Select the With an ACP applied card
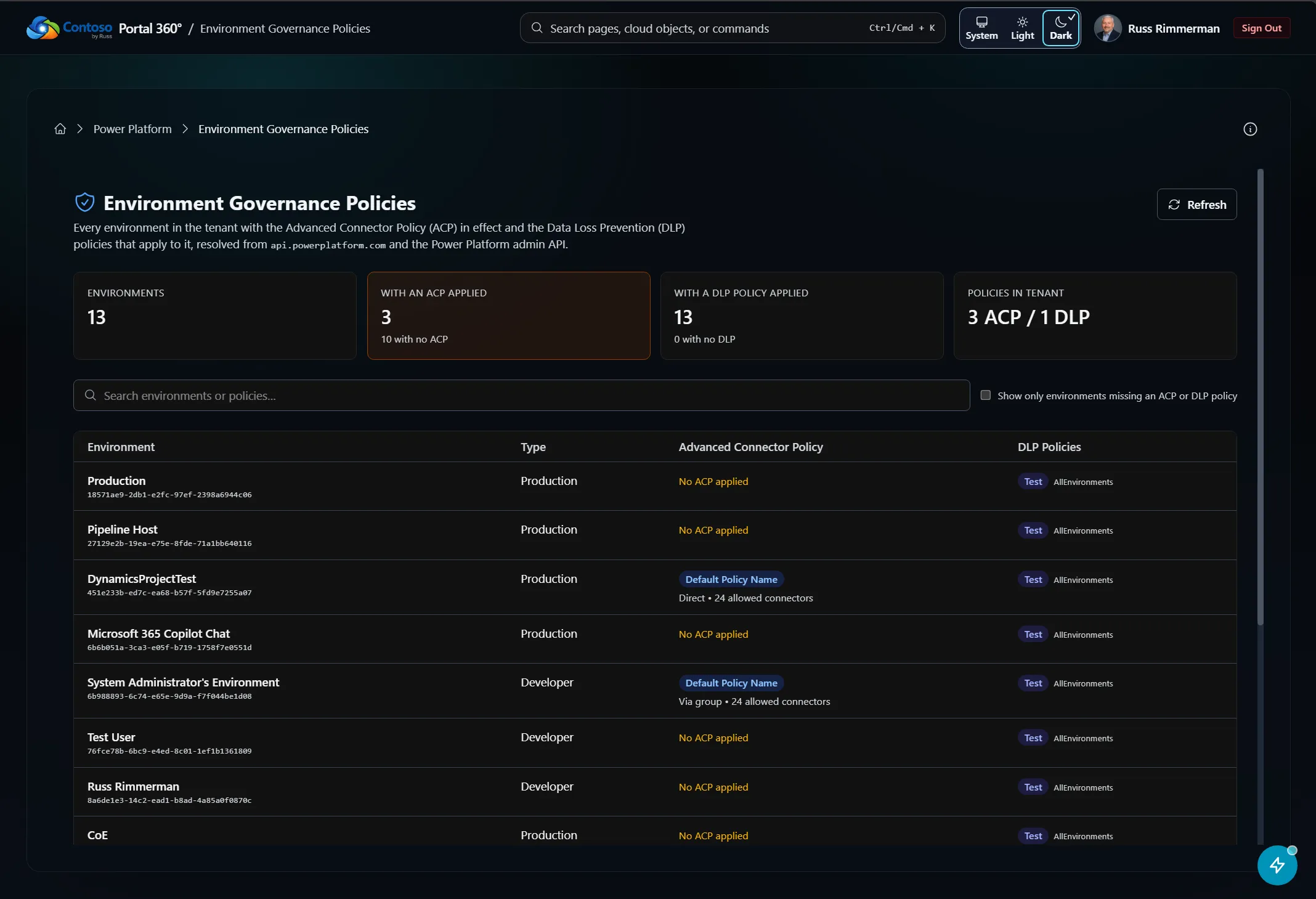Screen dimensions: 1316x899 [x=508, y=315]
